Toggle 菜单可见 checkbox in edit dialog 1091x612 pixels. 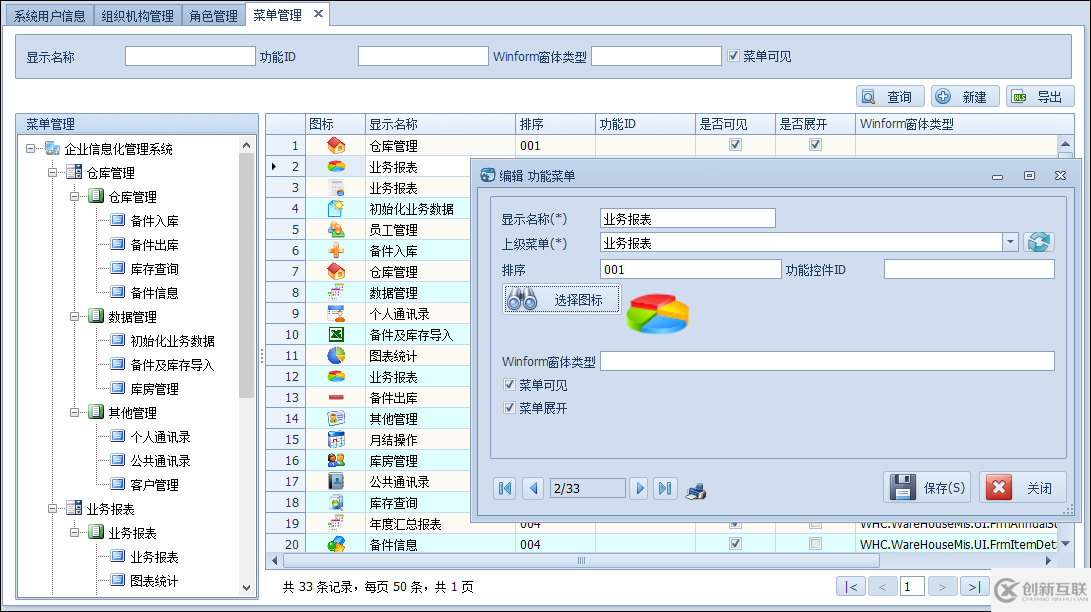(x=509, y=385)
